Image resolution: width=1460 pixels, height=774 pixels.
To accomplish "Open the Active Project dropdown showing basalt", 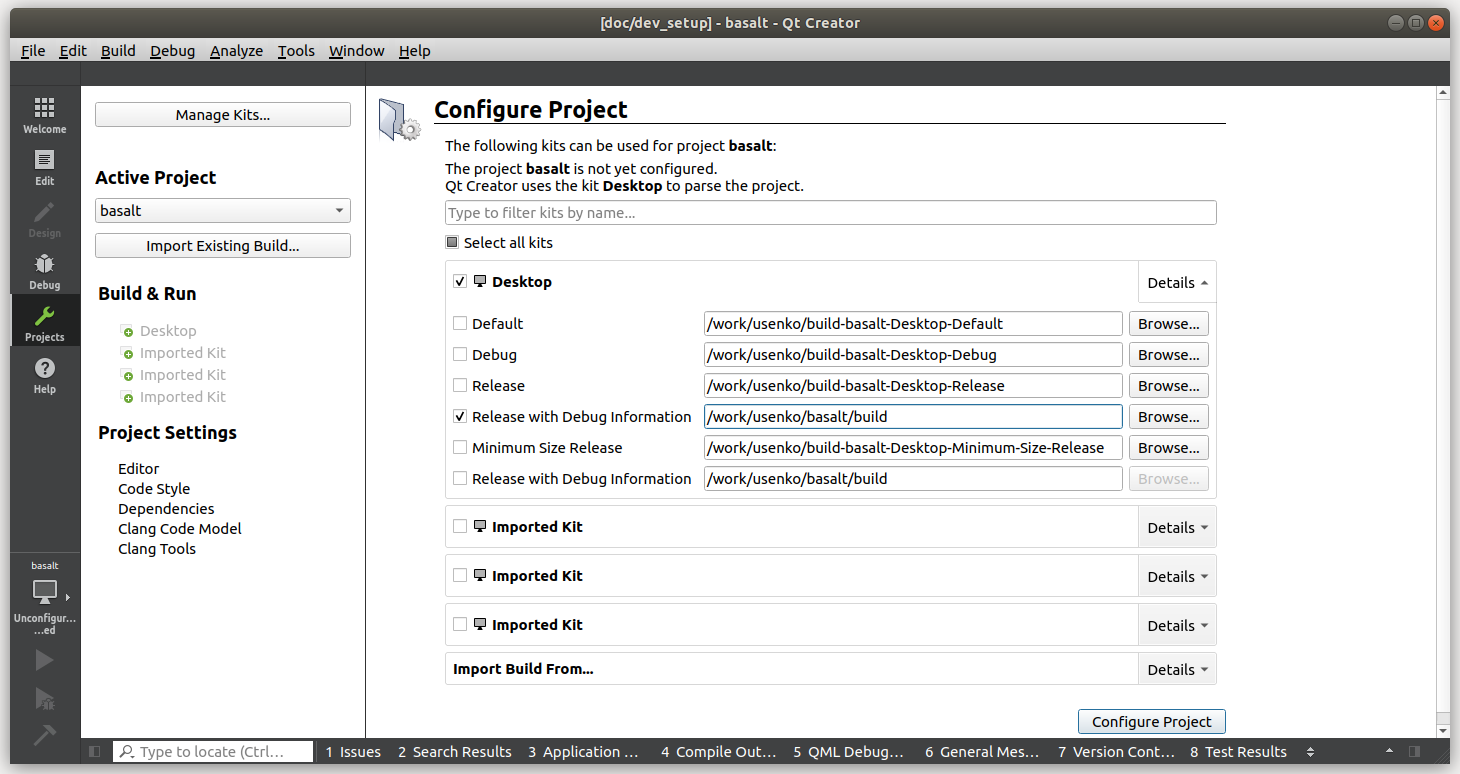I will pos(222,210).
